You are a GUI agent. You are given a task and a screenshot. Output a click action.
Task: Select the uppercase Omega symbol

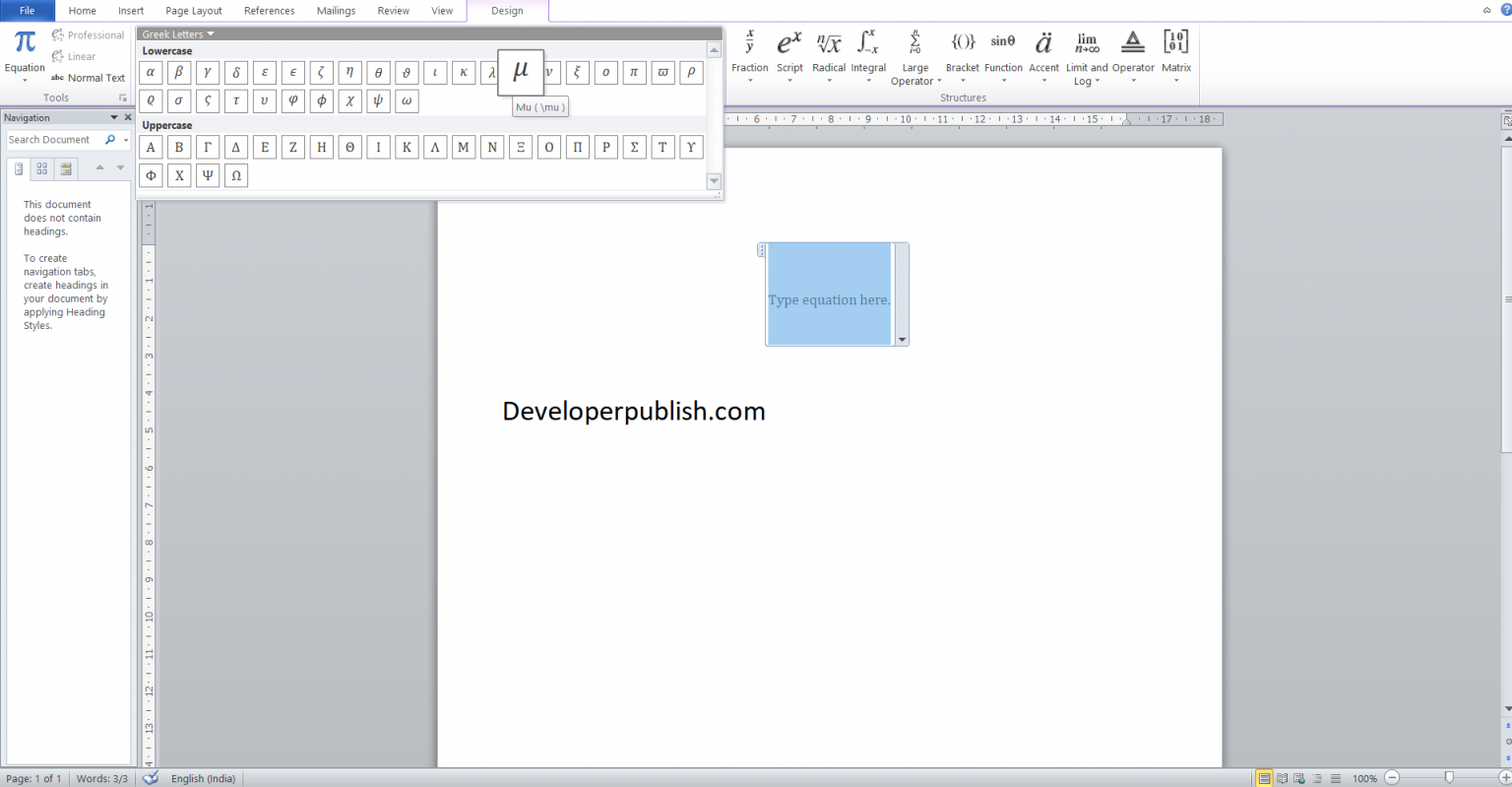236,175
